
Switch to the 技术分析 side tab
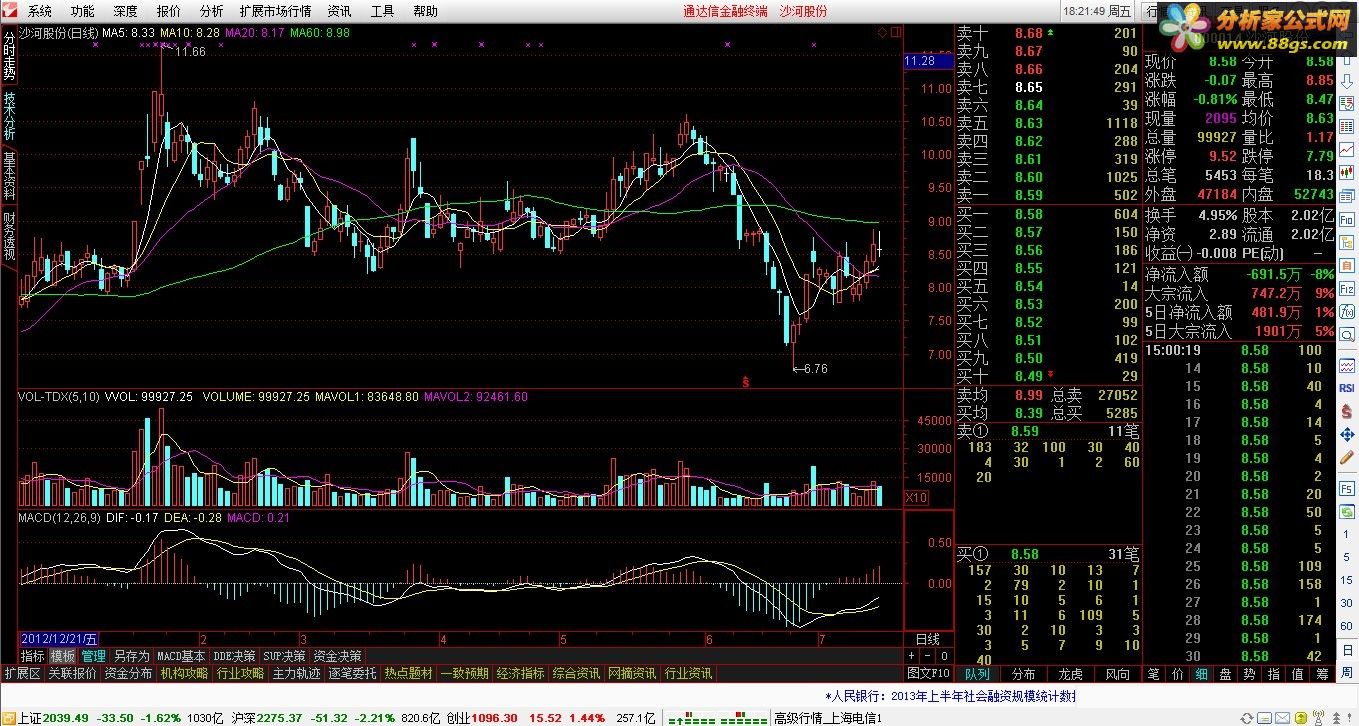[9, 116]
